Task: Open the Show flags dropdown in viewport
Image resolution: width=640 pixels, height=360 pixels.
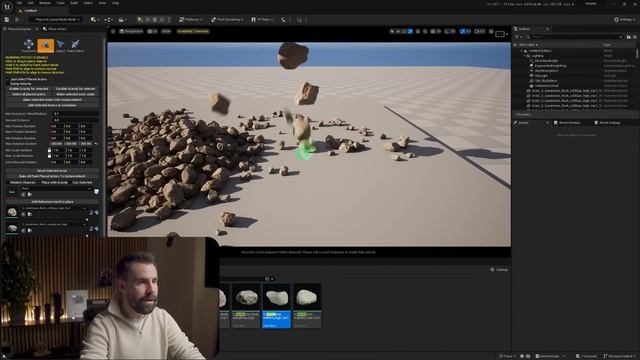Action: click(166, 31)
